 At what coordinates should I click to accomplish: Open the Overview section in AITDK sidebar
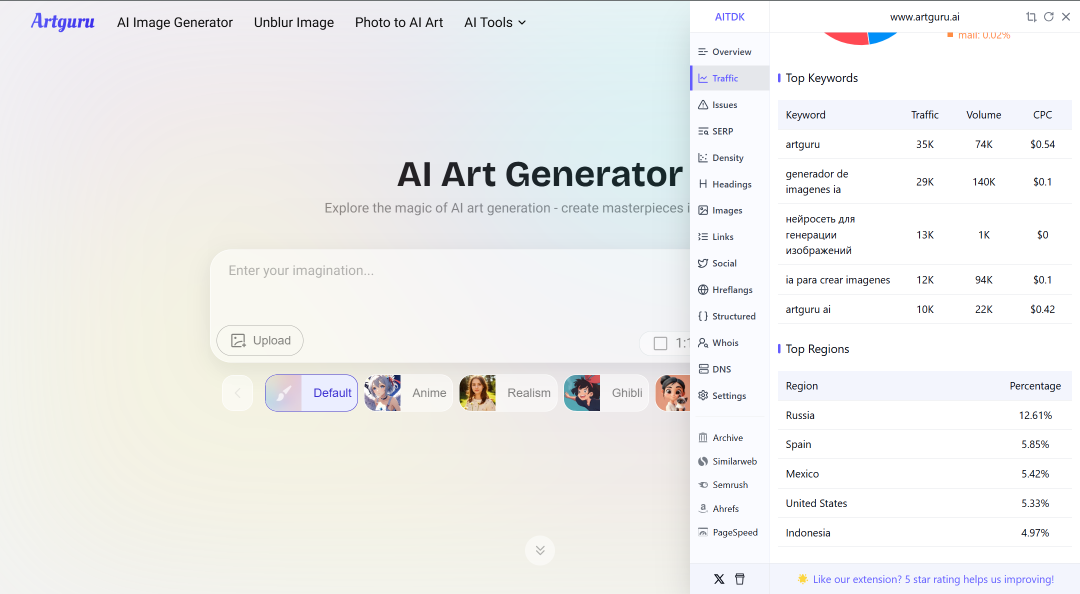pos(725,52)
